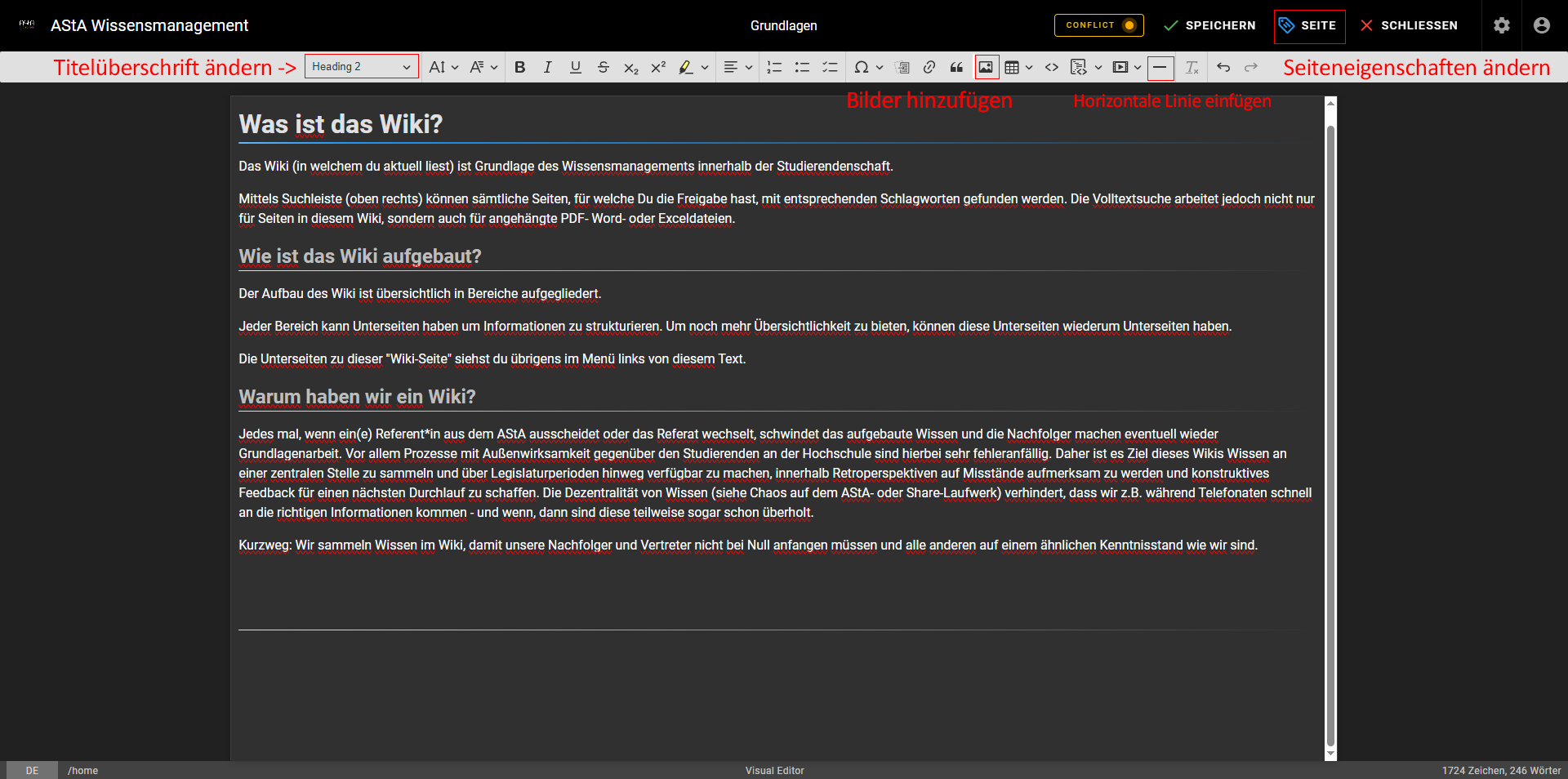Open the Heading 2 style dropdown
Viewport: 1568px width, 779px height.
tap(361, 67)
